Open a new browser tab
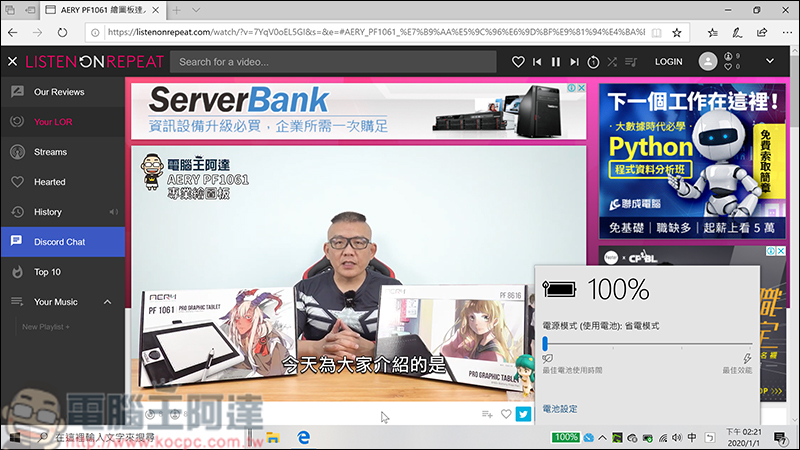Image resolution: width=800 pixels, height=450 pixels. 177,10
